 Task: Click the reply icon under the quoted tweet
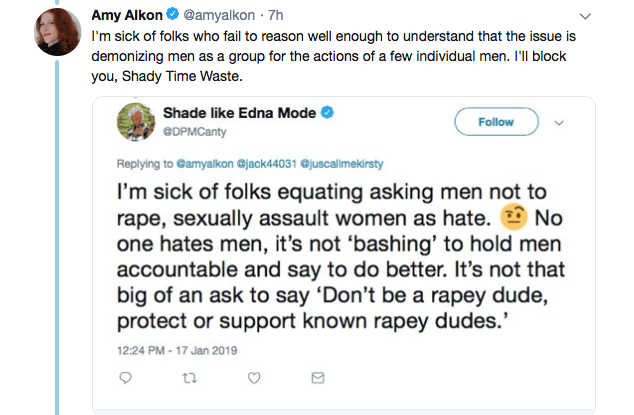[x=126, y=377]
